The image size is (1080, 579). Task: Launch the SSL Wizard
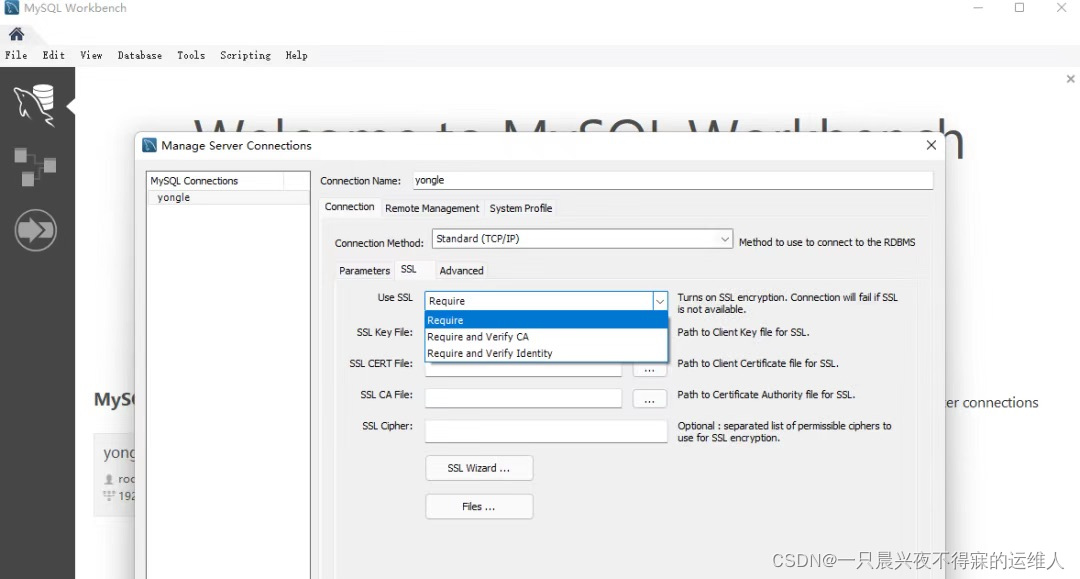point(479,468)
